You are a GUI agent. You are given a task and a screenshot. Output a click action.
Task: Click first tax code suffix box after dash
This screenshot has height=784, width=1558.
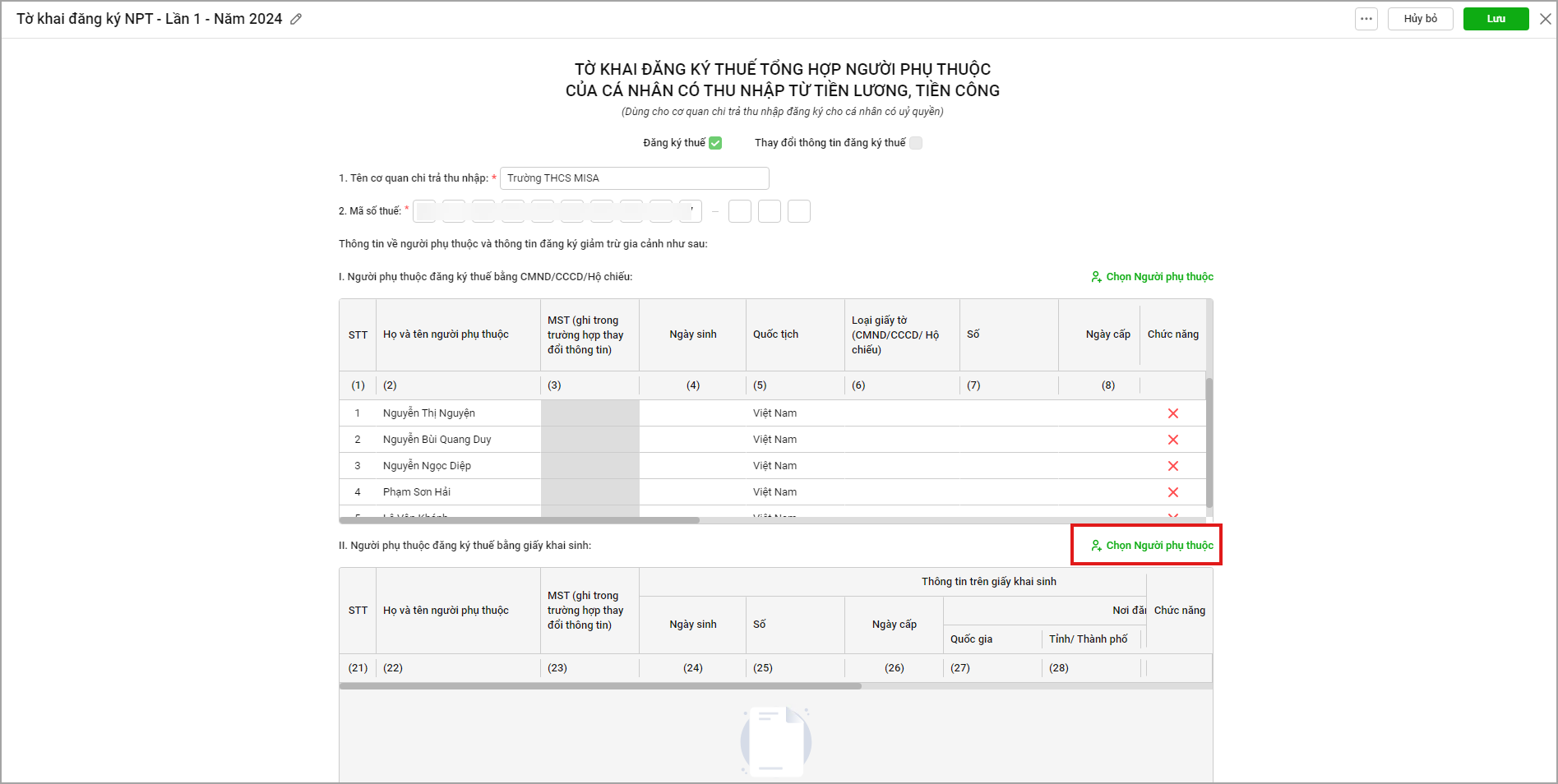740,211
